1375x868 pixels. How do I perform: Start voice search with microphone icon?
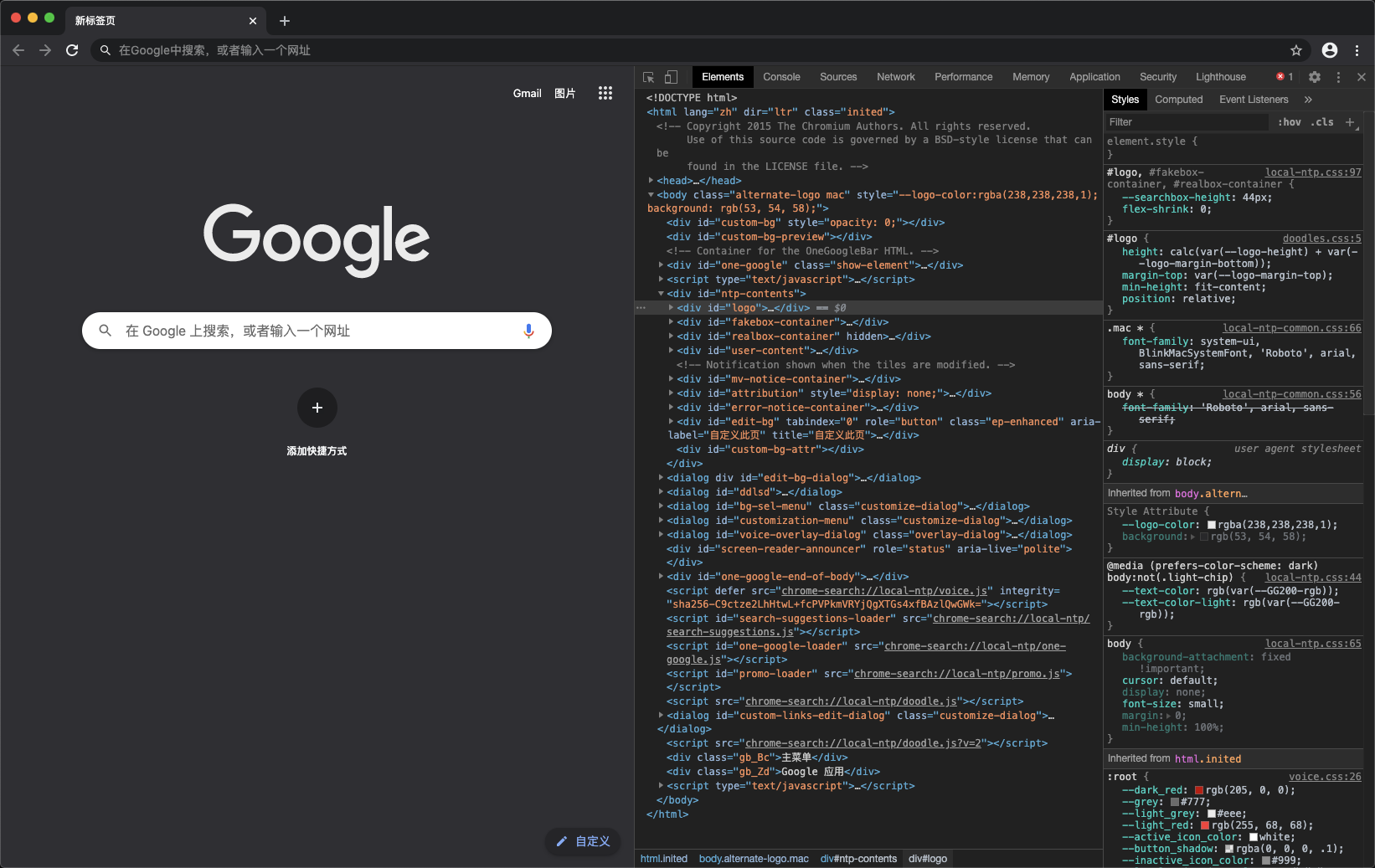pyautogui.click(x=528, y=331)
